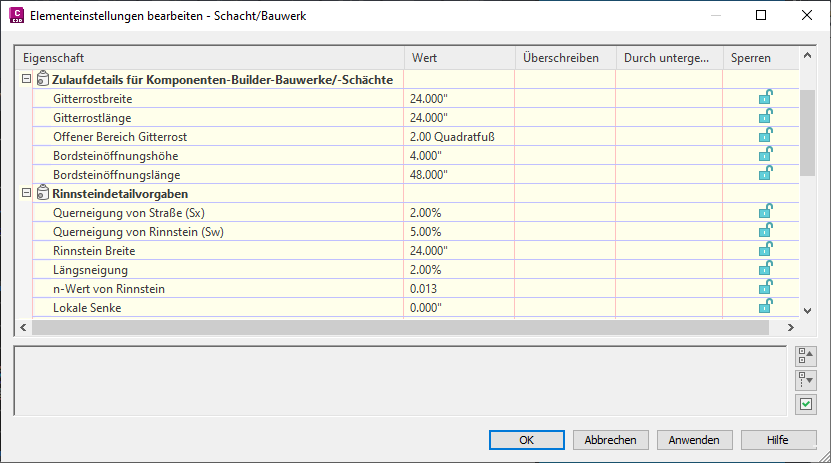Click the collapse all categories icon

tap(806, 356)
